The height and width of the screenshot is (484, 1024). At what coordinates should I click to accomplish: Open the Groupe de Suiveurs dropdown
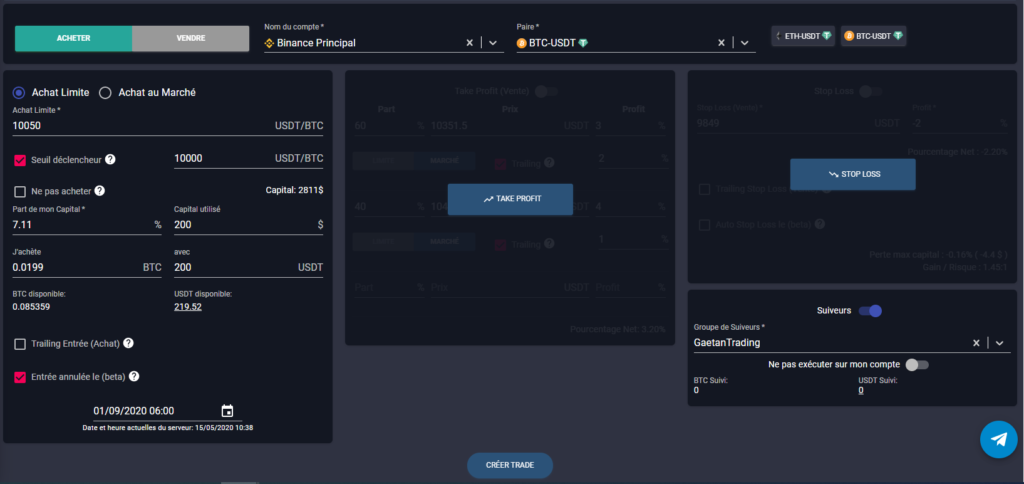point(998,343)
